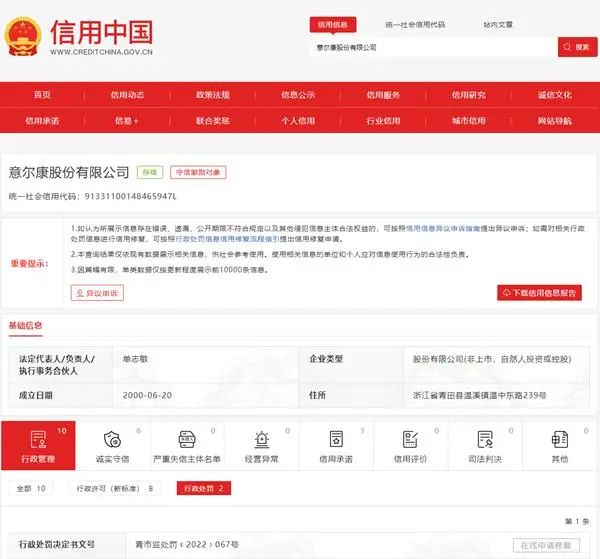
Task: Open the 信用承诺 icon
Action: coord(336,439)
